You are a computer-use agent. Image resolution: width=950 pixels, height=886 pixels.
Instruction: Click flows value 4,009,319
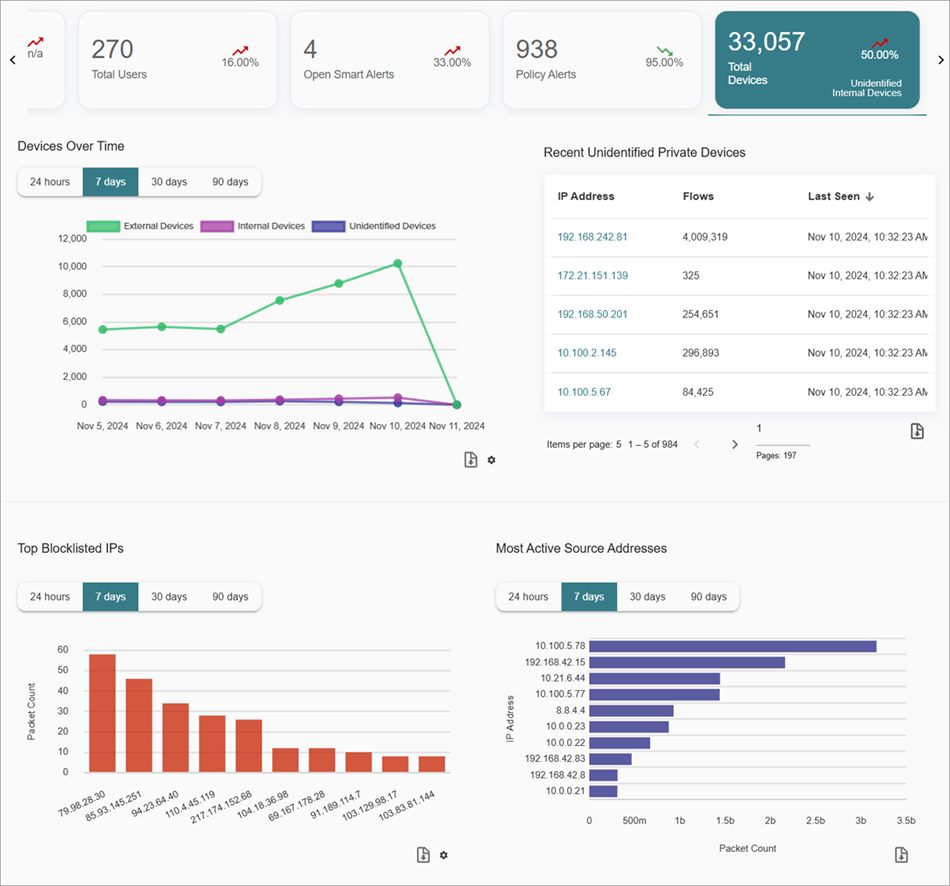[705, 237]
